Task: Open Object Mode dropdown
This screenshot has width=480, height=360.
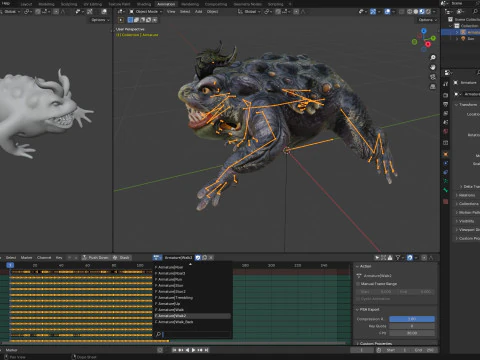Action: [x=146, y=11]
